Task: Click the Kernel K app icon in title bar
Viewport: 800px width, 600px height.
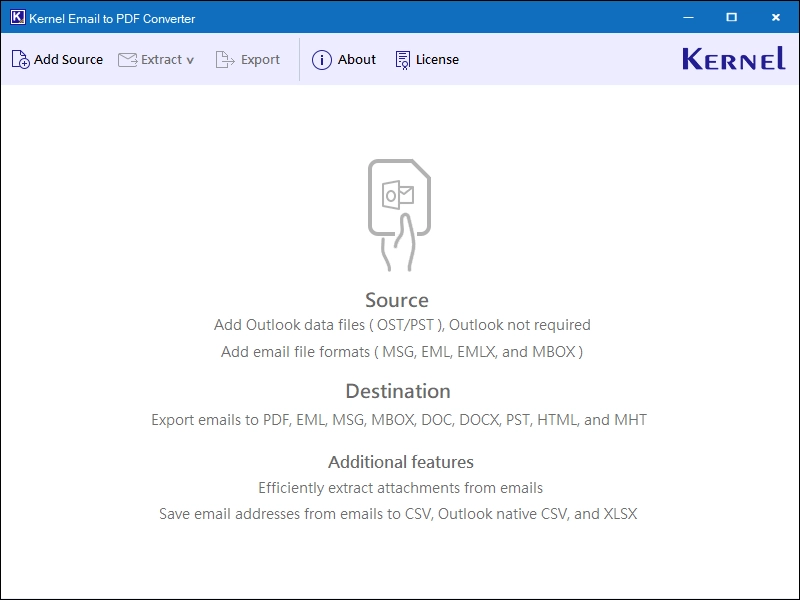Action: click(x=17, y=17)
